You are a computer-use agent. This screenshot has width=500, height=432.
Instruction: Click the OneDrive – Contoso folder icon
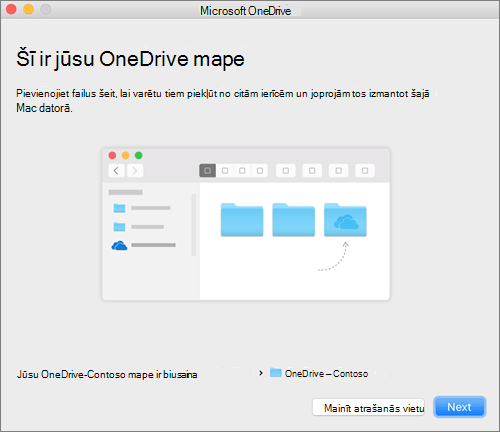(275, 372)
